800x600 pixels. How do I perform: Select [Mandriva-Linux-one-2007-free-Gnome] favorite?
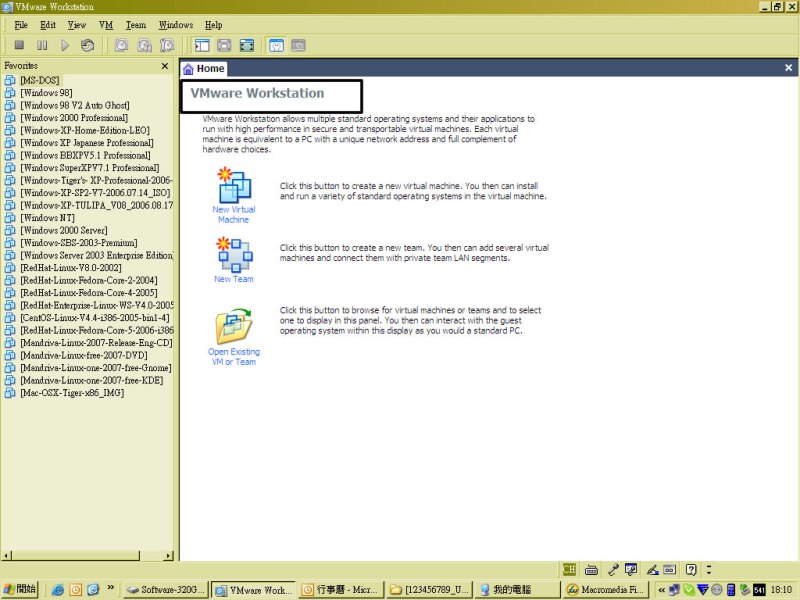tap(96, 367)
